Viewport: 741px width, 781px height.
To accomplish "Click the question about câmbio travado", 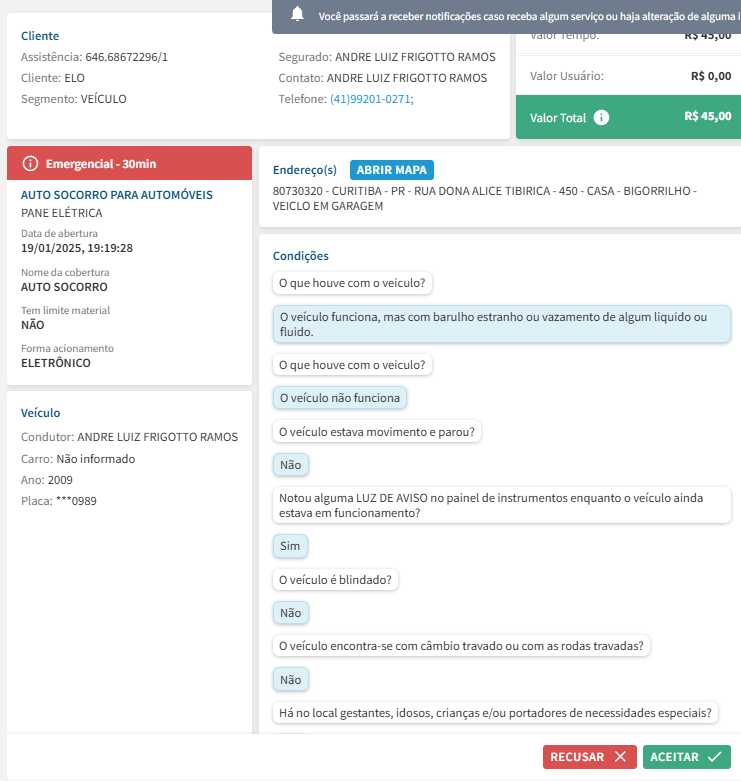I will pyautogui.click(x=461, y=646).
